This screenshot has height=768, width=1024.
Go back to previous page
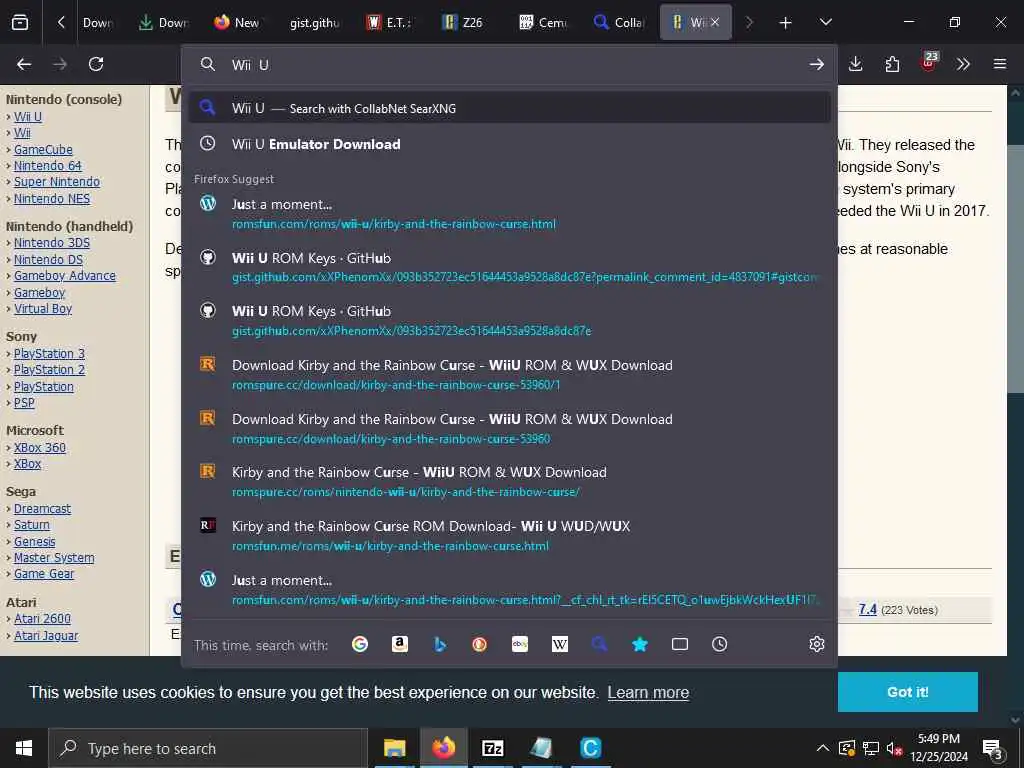click(24, 64)
